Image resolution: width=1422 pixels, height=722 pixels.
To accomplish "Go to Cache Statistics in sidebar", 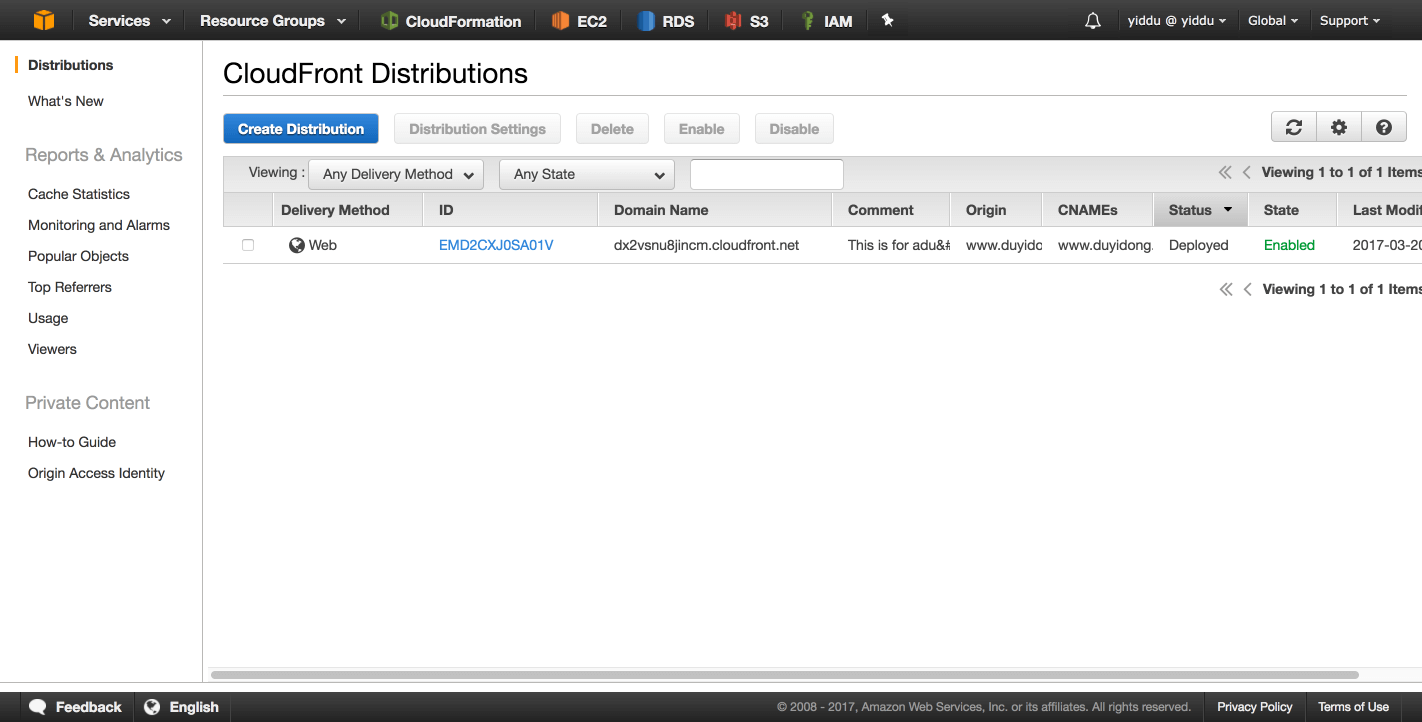I will pos(79,194).
